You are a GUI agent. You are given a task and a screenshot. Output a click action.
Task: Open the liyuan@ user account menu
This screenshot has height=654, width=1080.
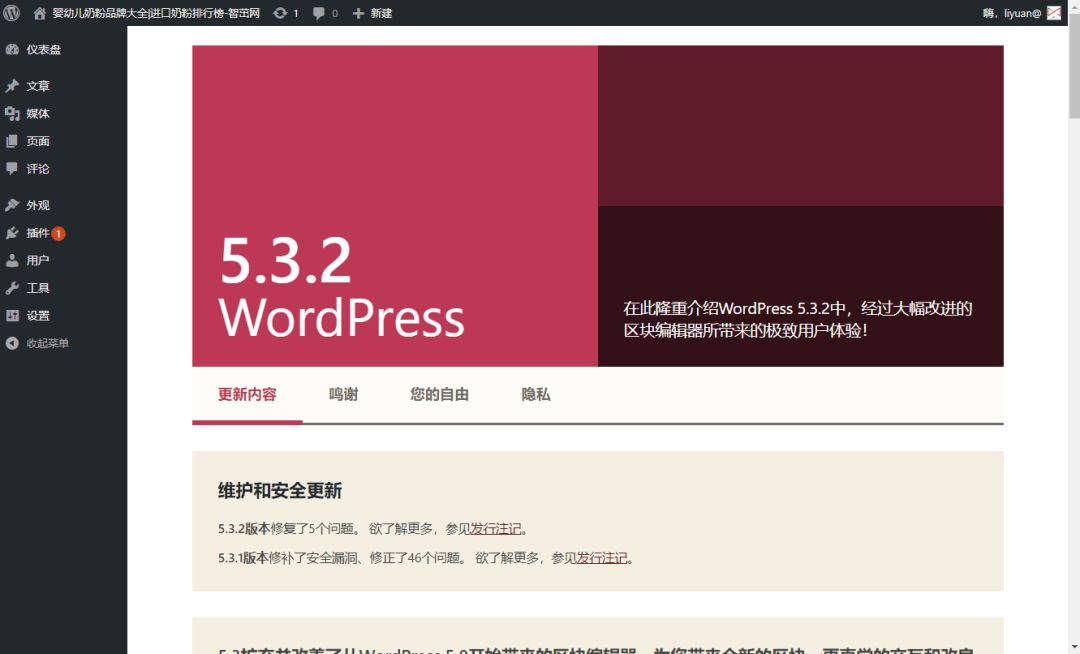[x=1012, y=13]
